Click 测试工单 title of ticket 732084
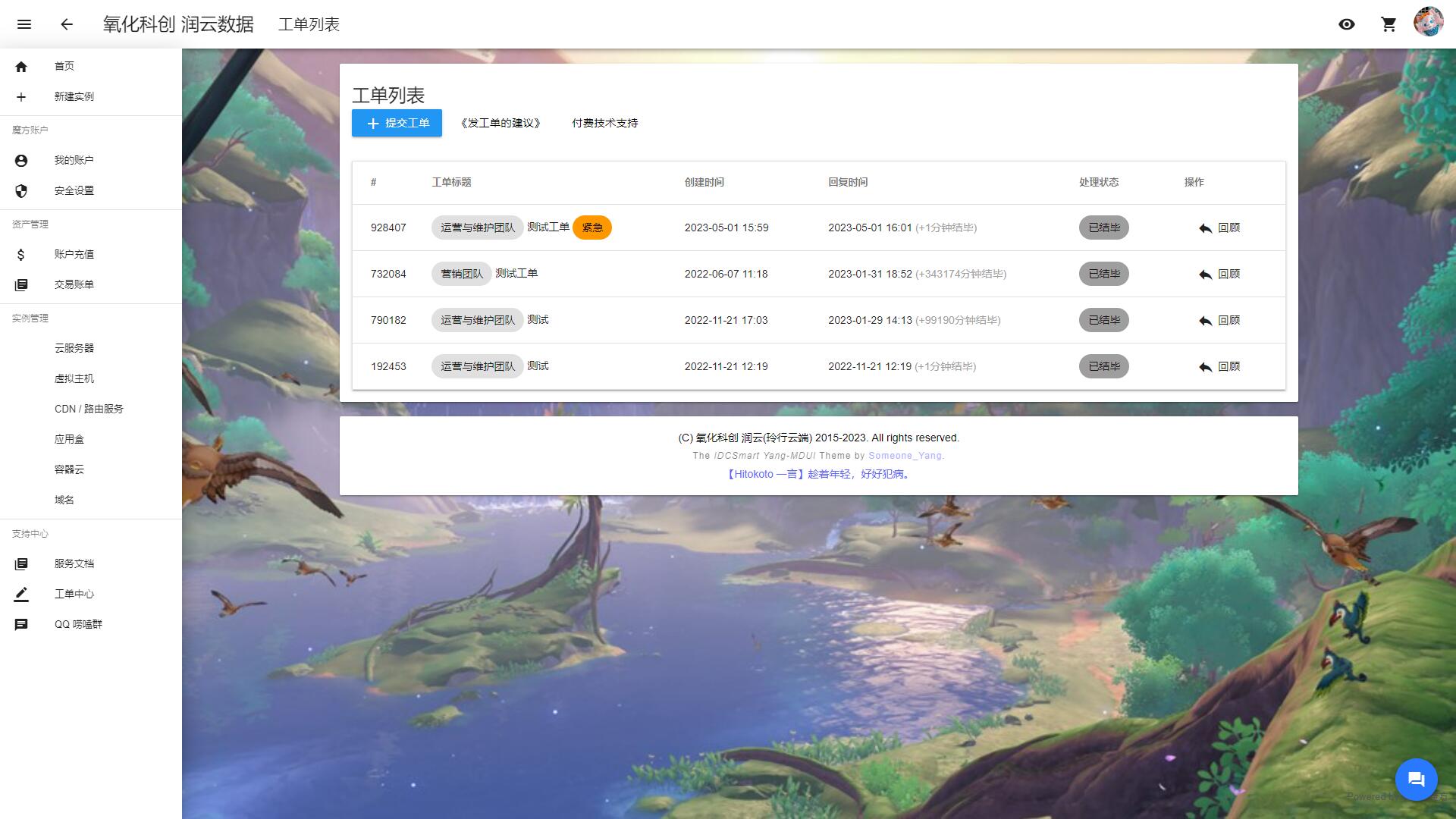 point(516,273)
